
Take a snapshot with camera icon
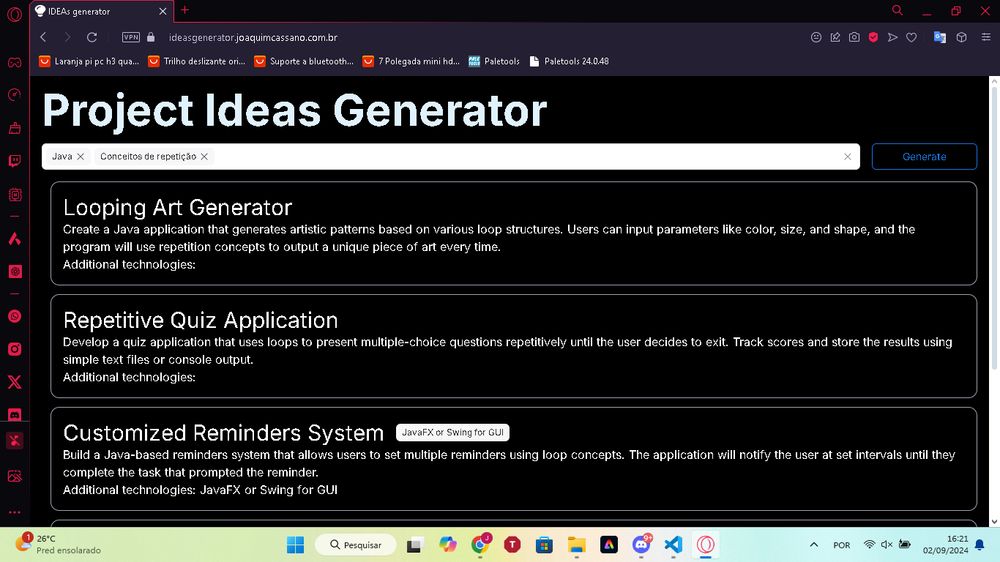click(854, 37)
